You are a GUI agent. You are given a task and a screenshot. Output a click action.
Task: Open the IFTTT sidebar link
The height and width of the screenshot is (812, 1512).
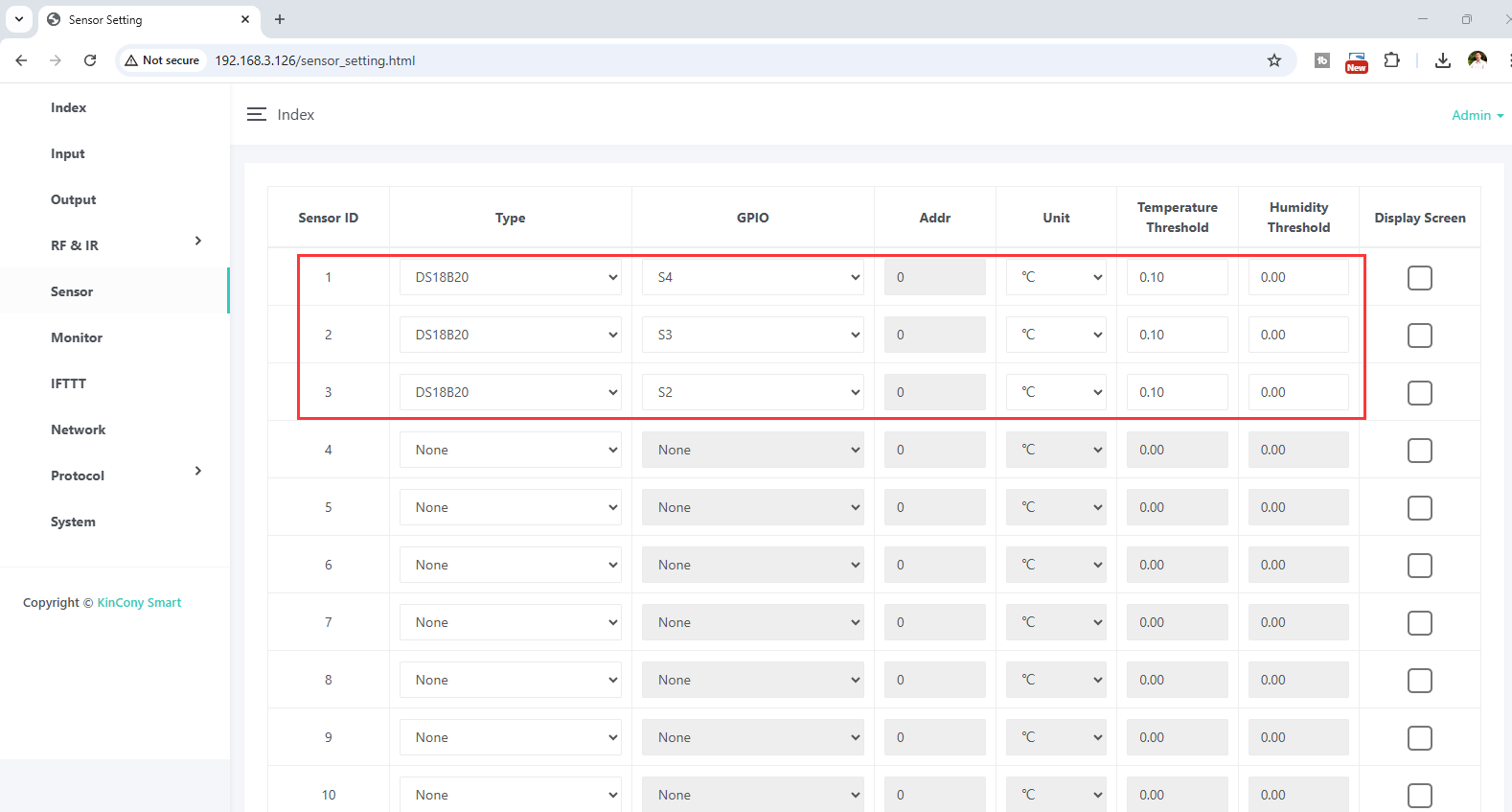(x=68, y=383)
